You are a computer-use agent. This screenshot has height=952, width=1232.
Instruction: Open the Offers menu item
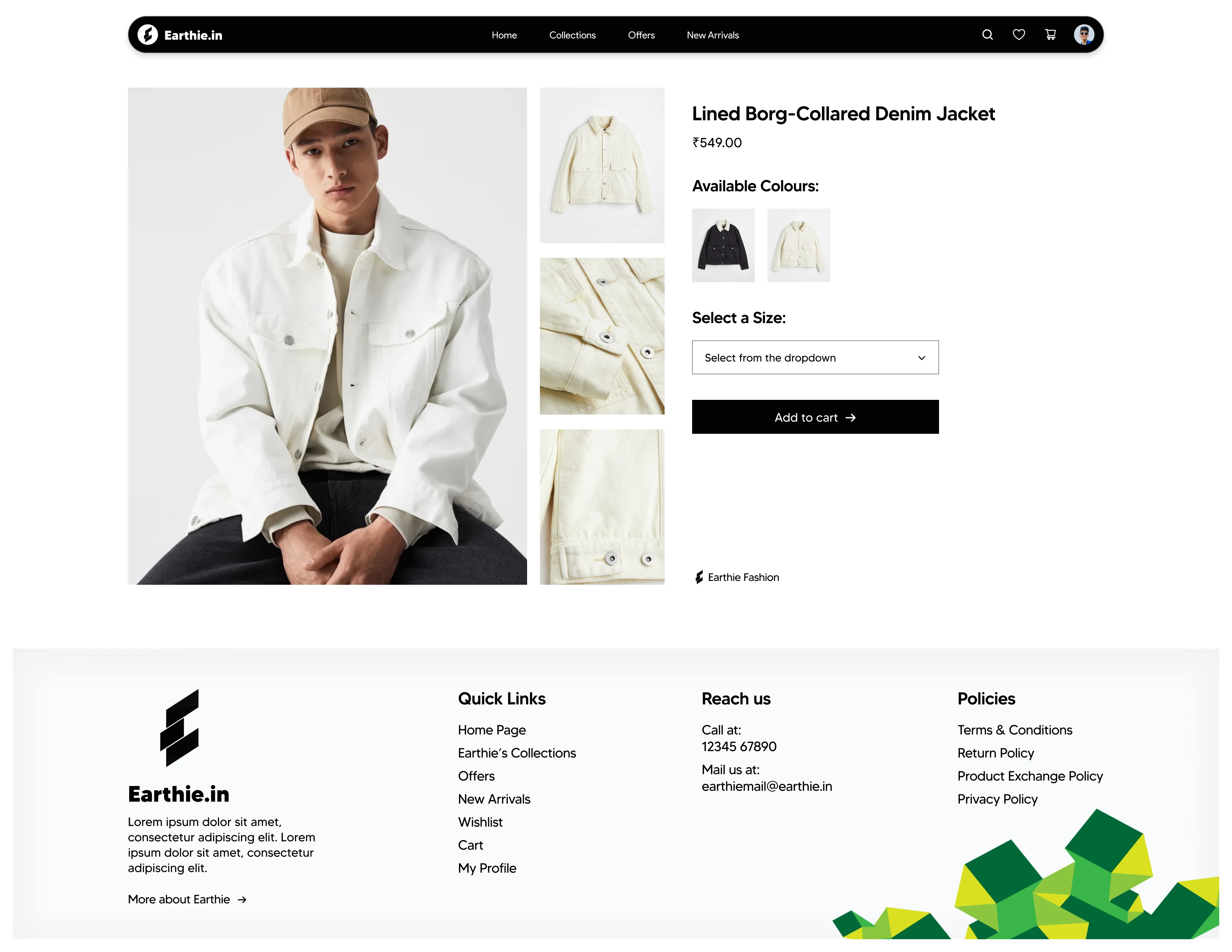click(x=641, y=35)
